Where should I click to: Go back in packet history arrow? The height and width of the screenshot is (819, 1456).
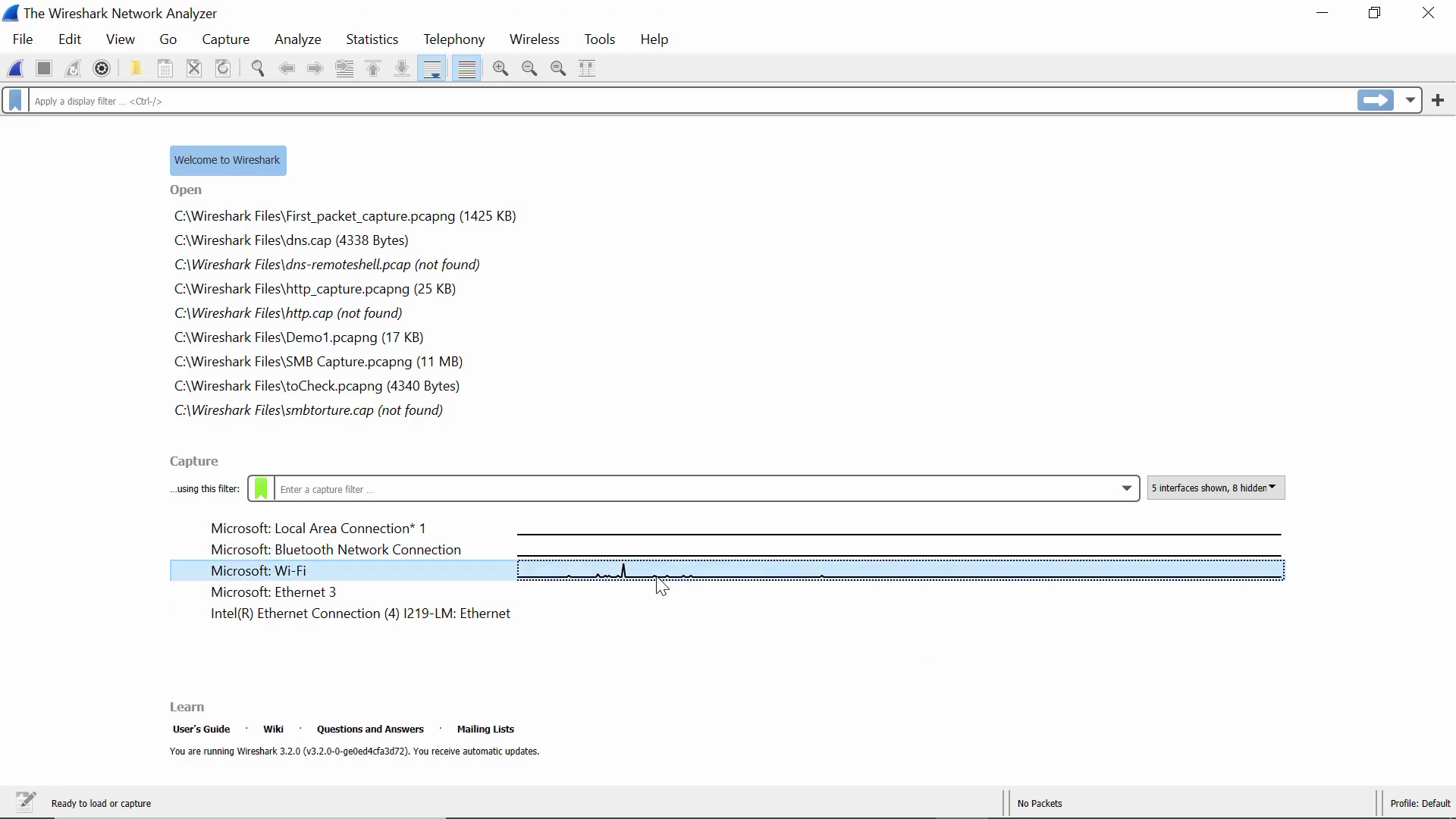coord(287,68)
